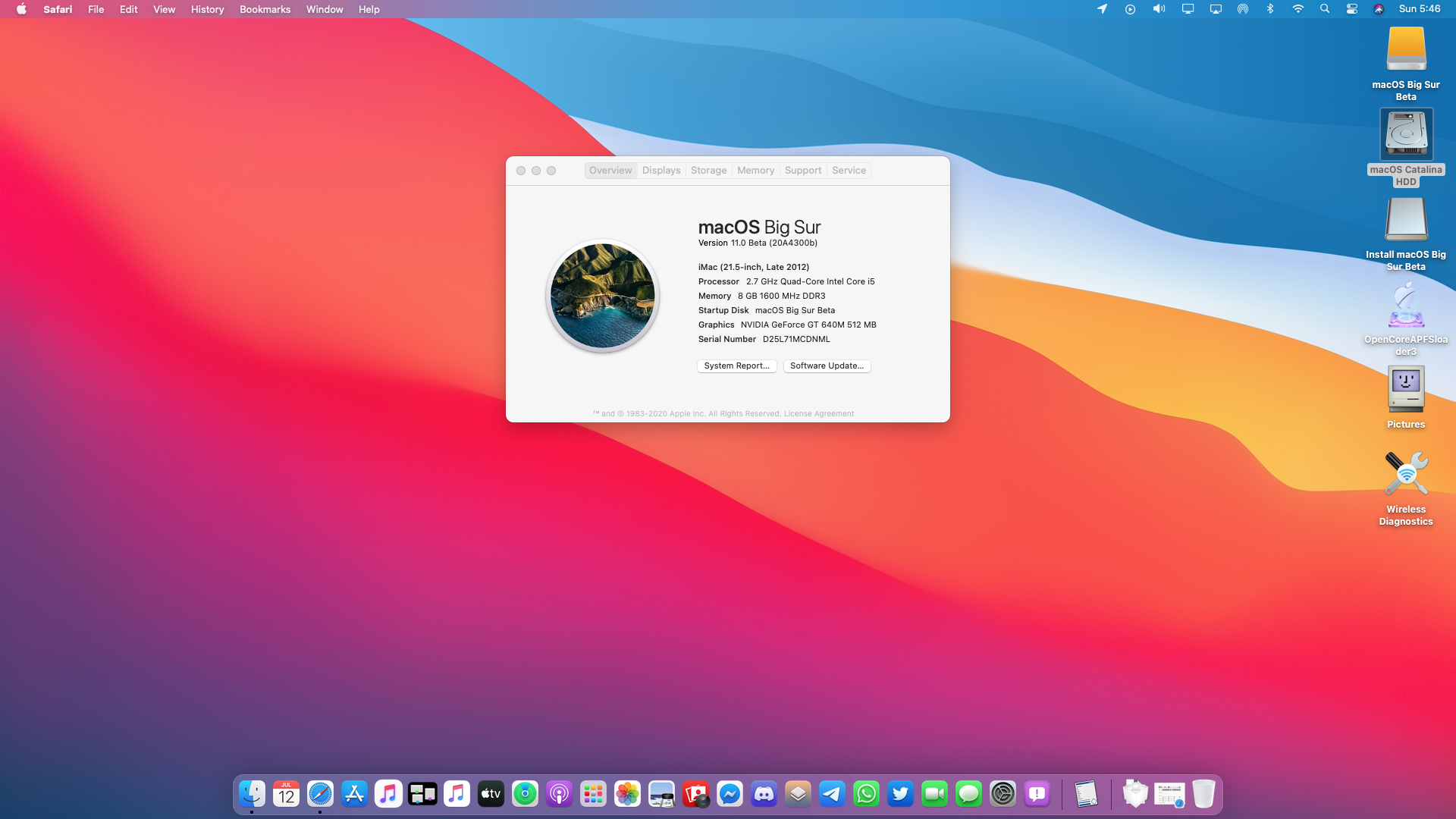Open the Bookmarks menu
The width and height of the screenshot is (1456, 819).
tap(265, 9)
